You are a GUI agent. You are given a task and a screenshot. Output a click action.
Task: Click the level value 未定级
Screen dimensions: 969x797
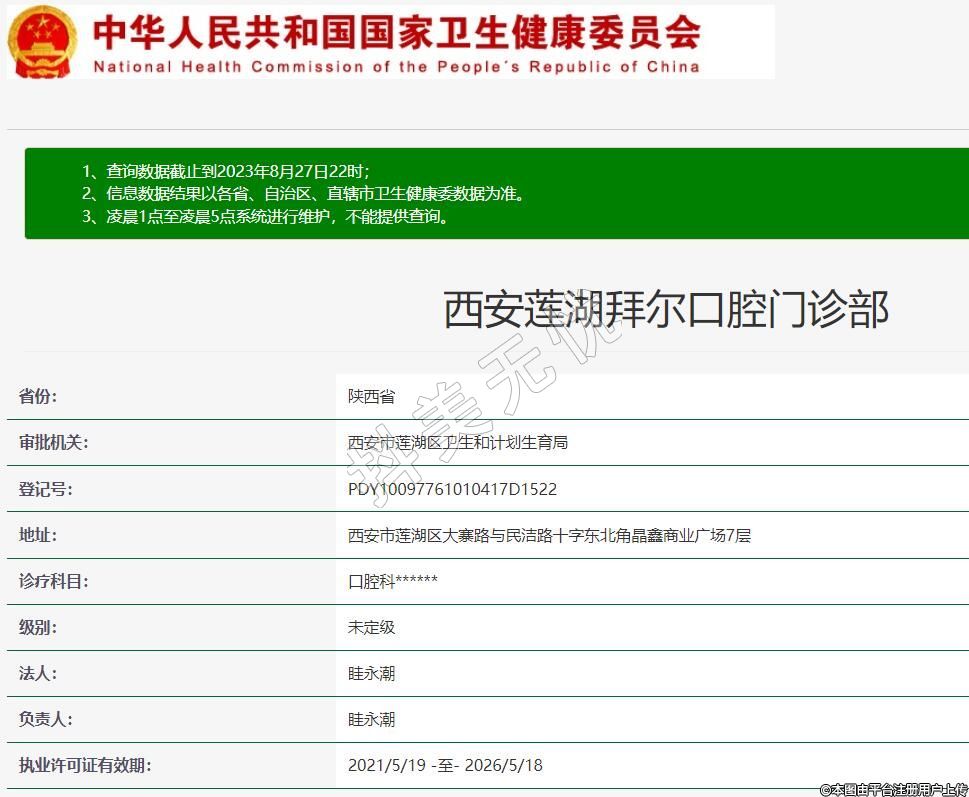(371, 627)
